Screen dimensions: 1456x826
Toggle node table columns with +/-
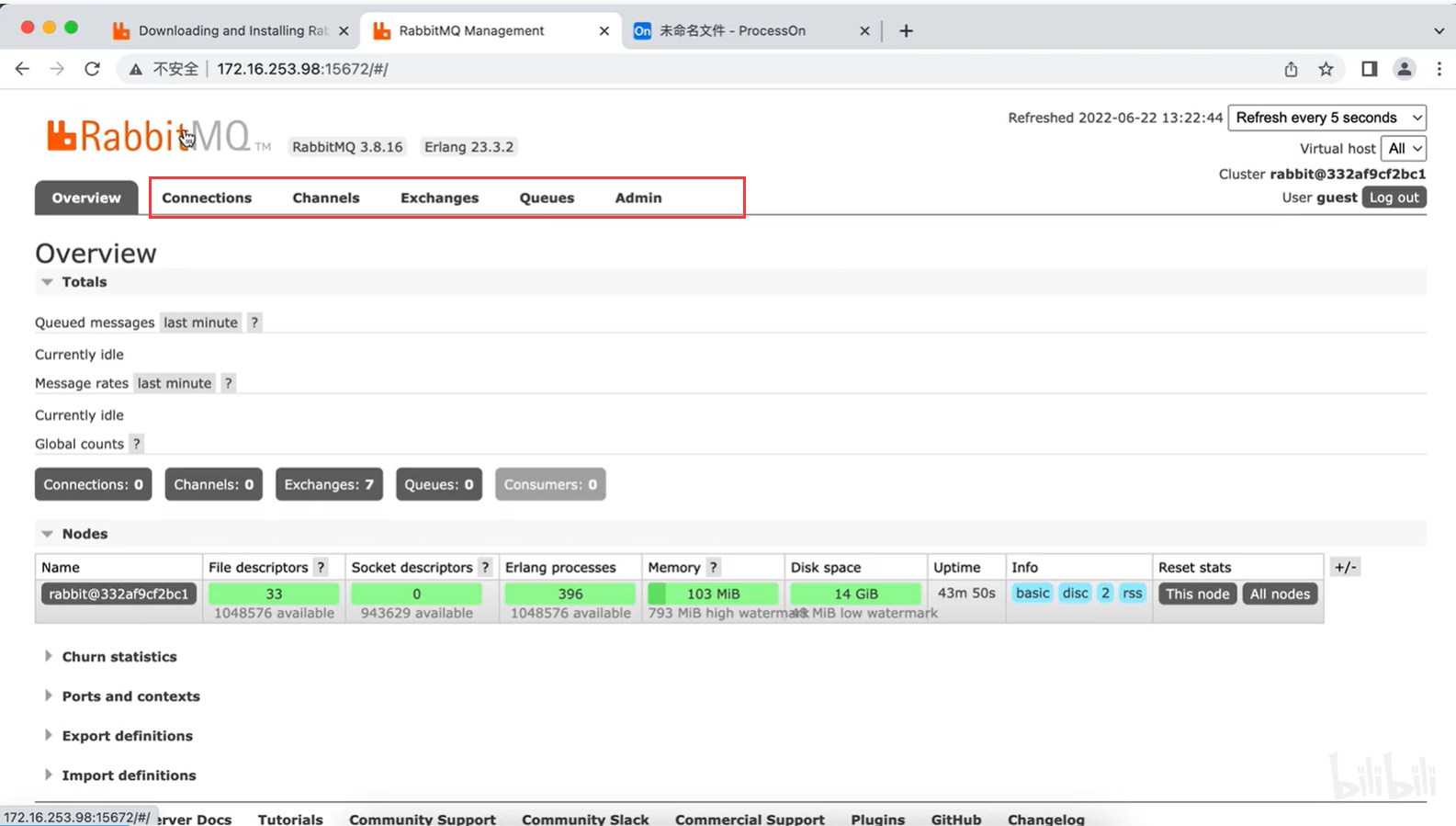[1345, 567]
